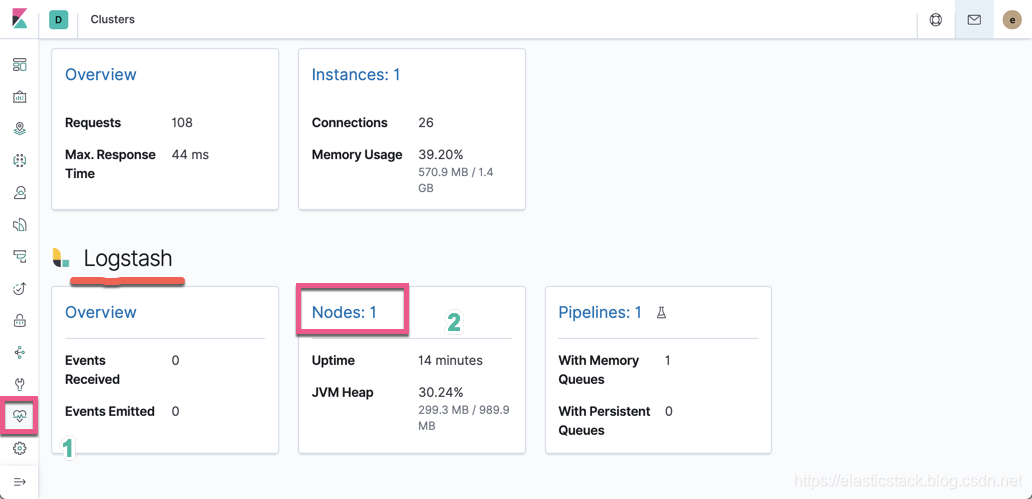Open the Logstash Overview link

[101, 312]
